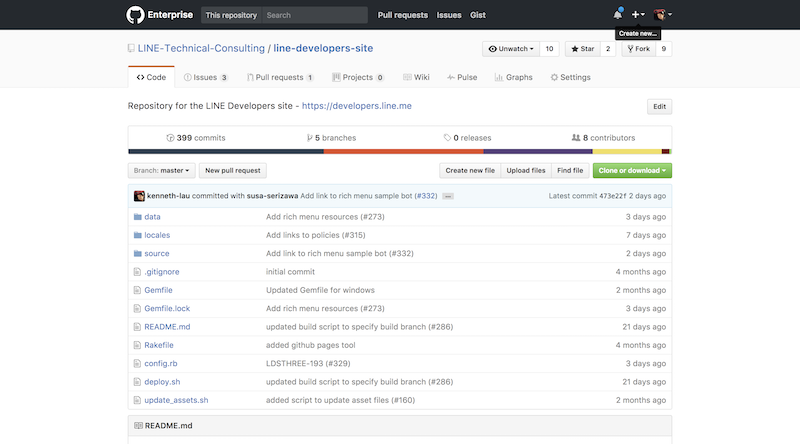Open the stargazers count 2

click(x=608, y=49)
